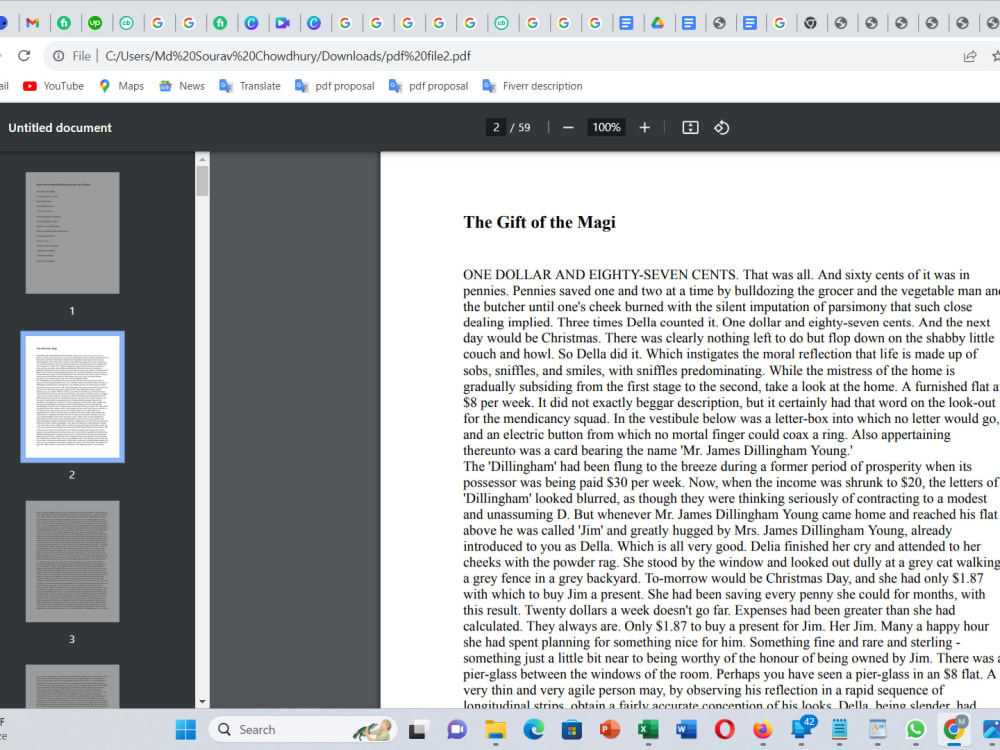Click the taskbar Search box
The image size is (1000, 750).
pos(302,730)
